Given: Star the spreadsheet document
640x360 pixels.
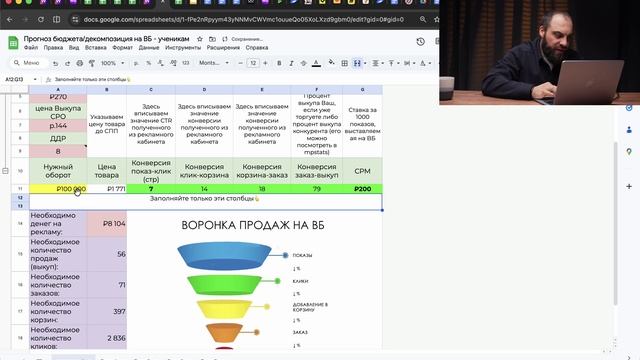Looking at the screenshot, I should (x=200, y=39).
